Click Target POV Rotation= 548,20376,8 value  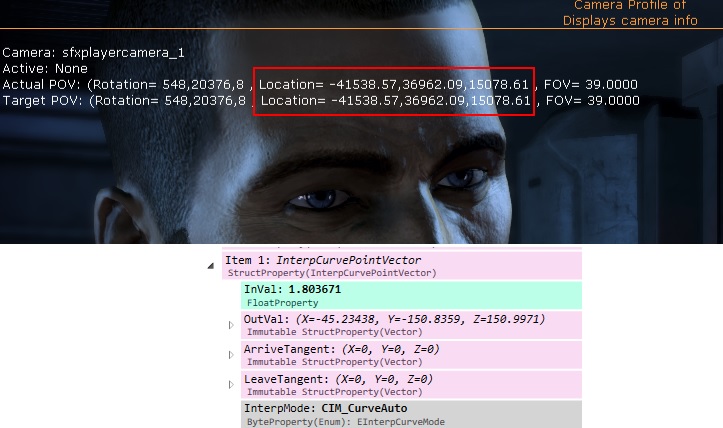(x=170, y=101)
